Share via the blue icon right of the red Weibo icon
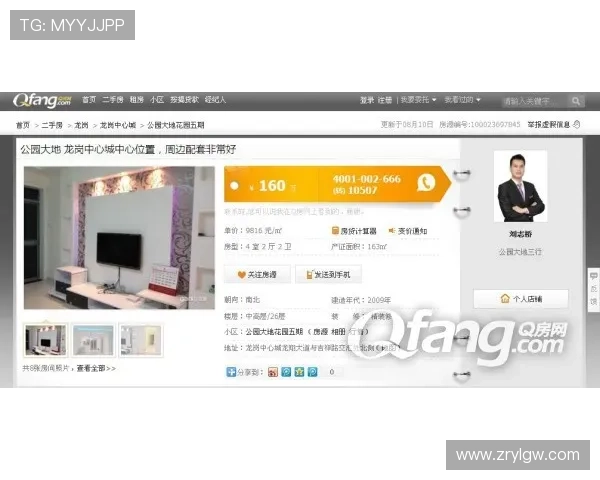The height and width of the screenshot is (480, 600). pyautogui.click(x=286, y=372)
